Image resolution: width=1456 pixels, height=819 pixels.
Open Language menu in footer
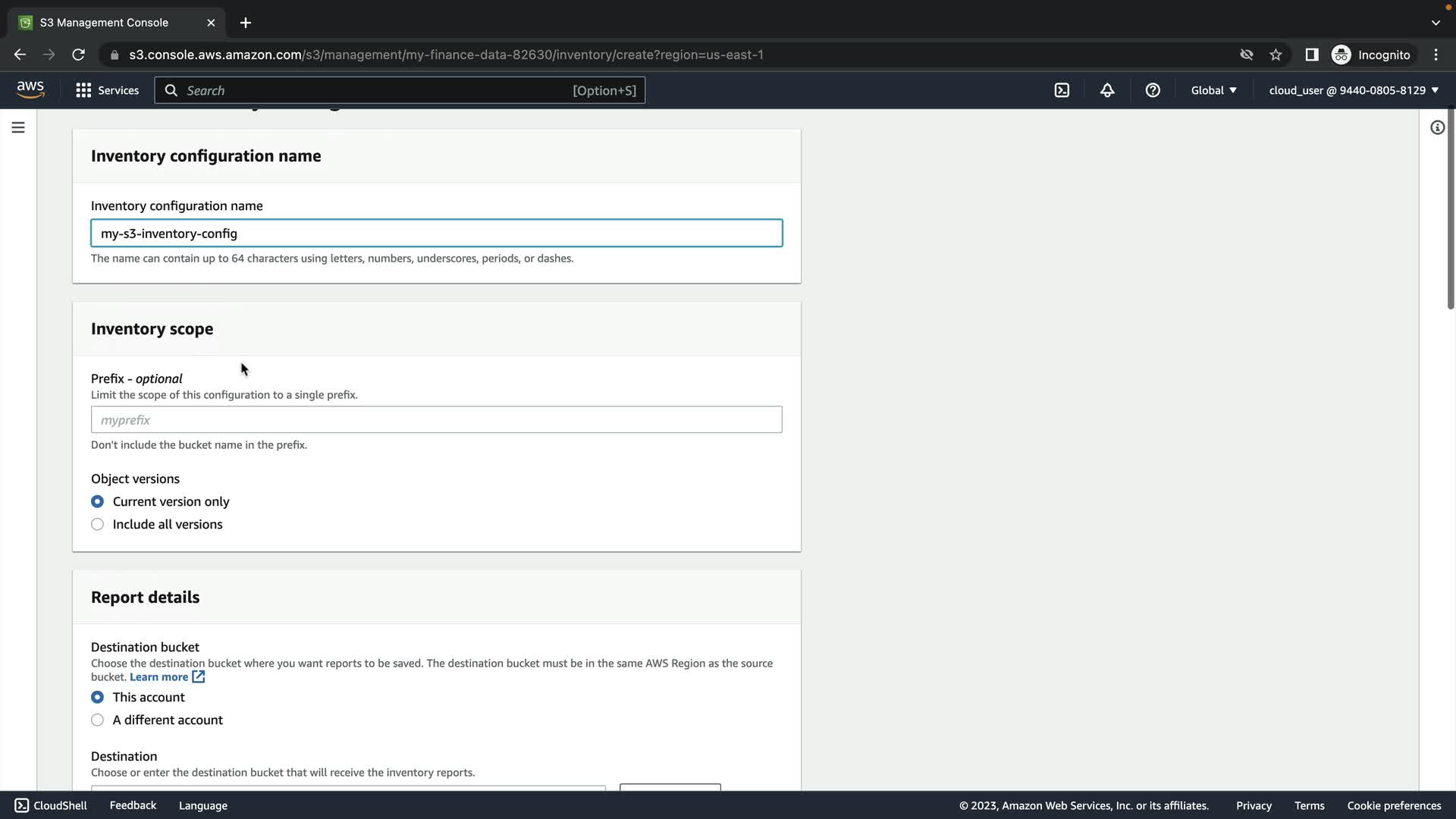point(202,805)
